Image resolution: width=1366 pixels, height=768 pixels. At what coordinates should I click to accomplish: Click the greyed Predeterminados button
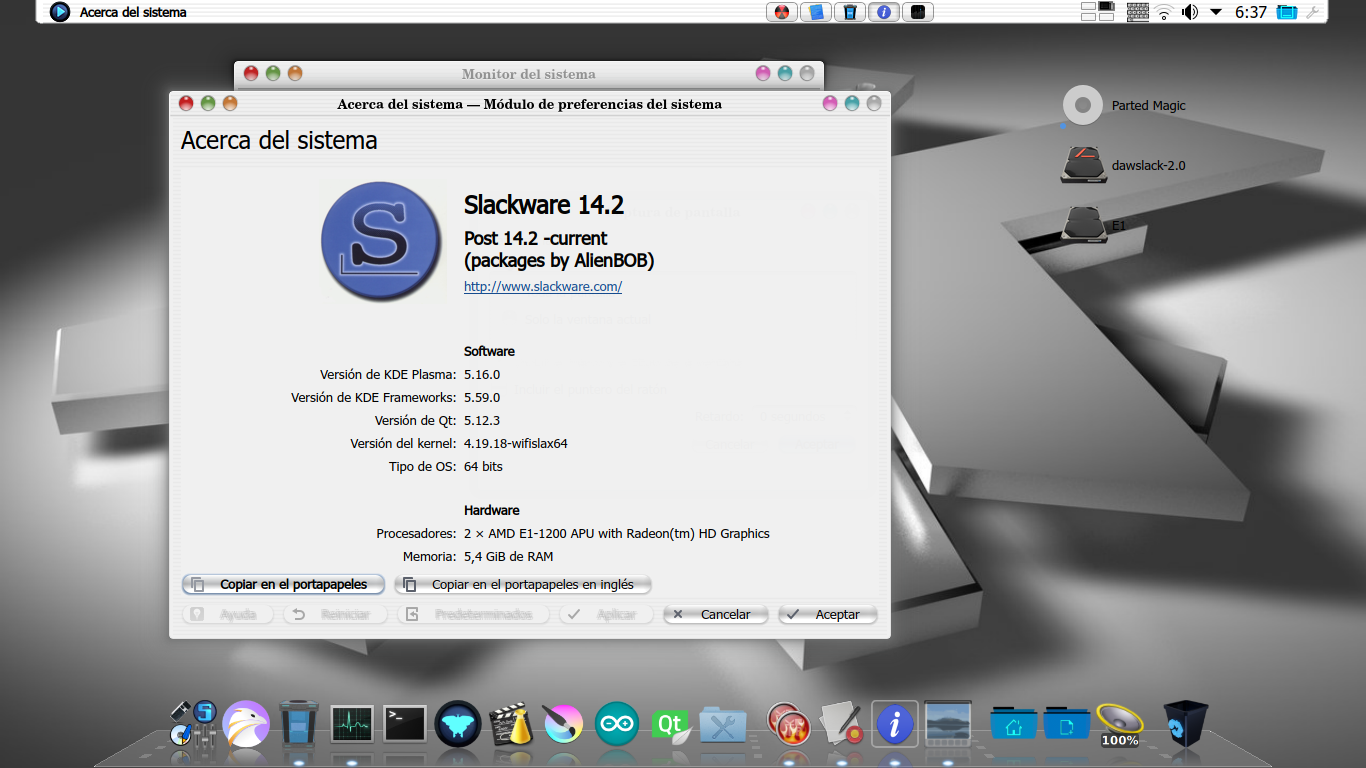[x=474, y=614]
